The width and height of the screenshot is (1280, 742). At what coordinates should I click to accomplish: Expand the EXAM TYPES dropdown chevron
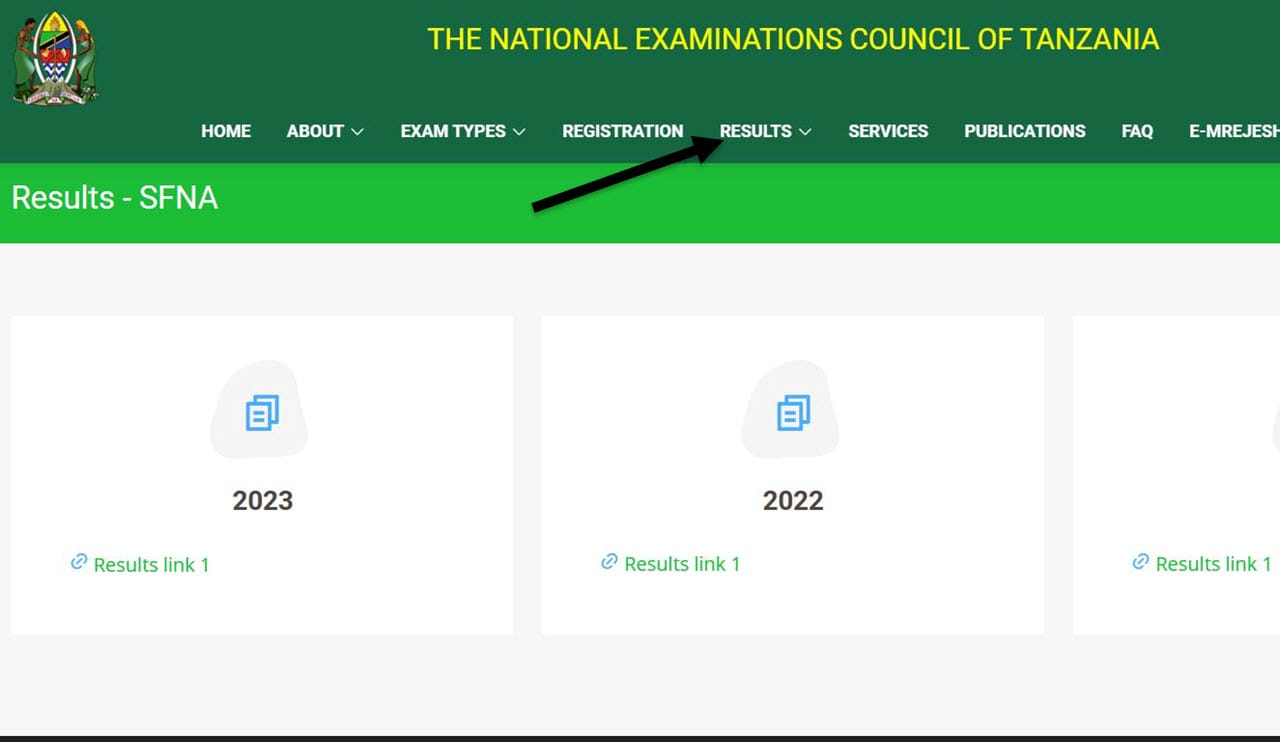click(518, 132)
